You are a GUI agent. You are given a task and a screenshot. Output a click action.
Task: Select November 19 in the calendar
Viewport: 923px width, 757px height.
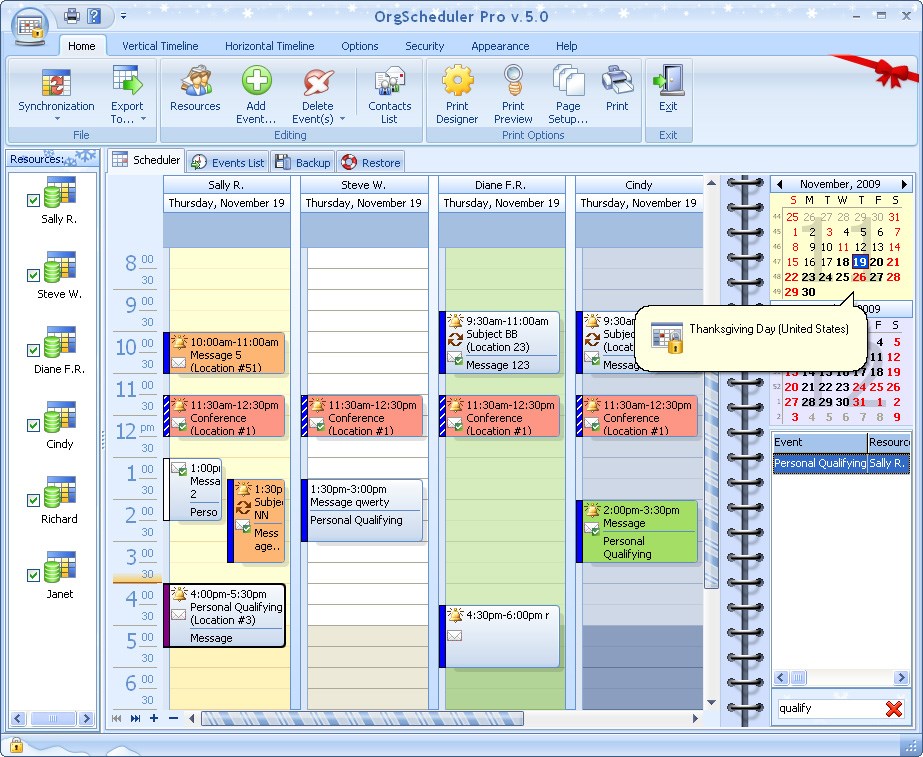[860, 262]
